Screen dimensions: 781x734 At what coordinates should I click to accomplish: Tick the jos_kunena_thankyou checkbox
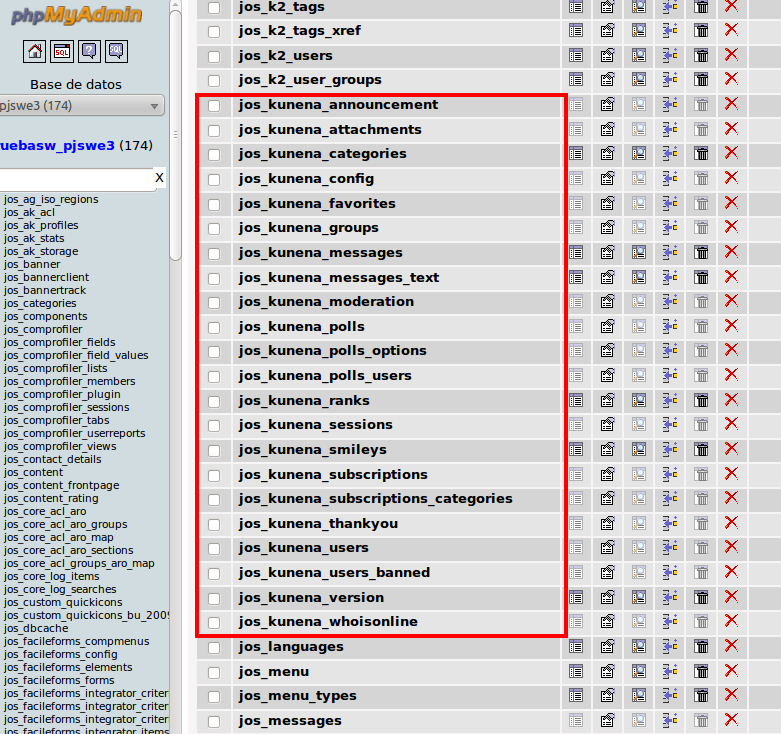(214, 525)
